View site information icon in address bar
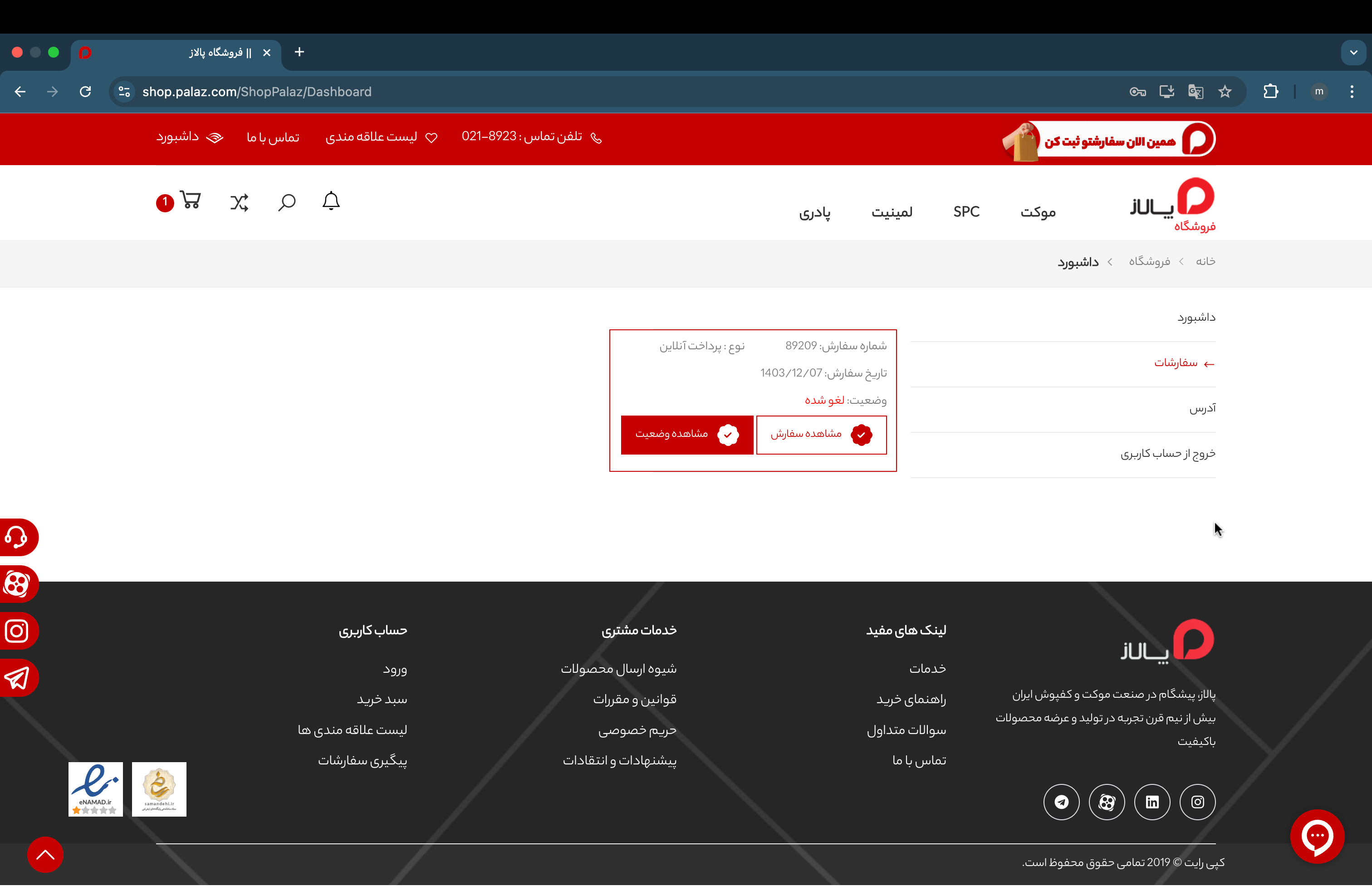 pos(124,92)
